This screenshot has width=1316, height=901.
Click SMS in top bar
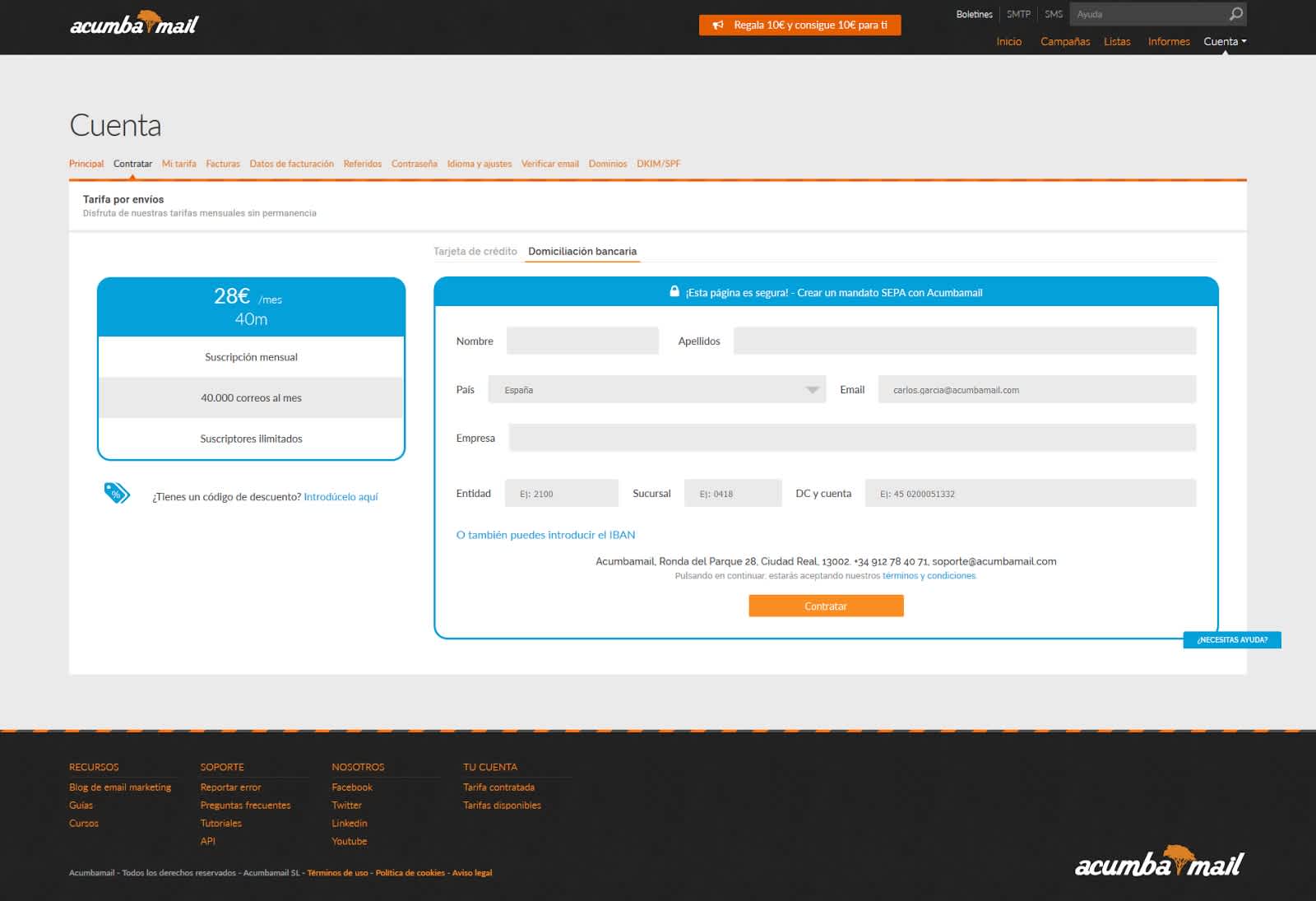click(1054, 14)
